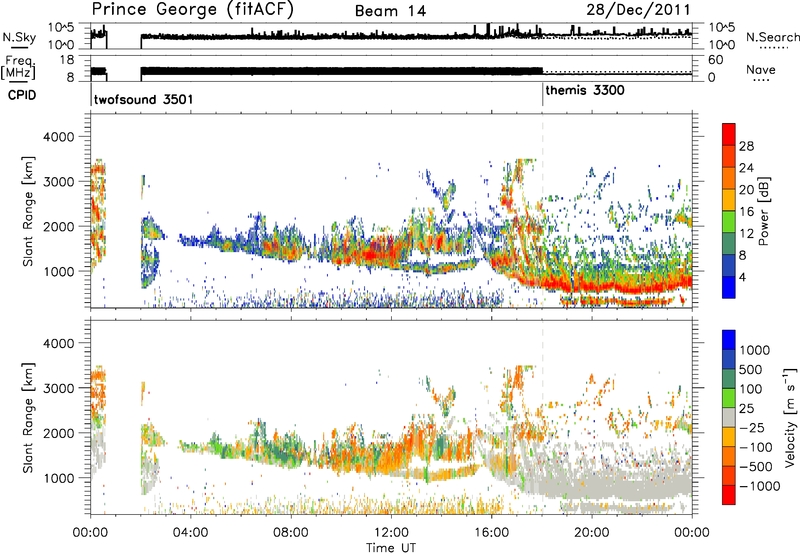
Task: Click the '2000' tick in the velocity panel
Action: pyautogui.click(x=58, y=433)
